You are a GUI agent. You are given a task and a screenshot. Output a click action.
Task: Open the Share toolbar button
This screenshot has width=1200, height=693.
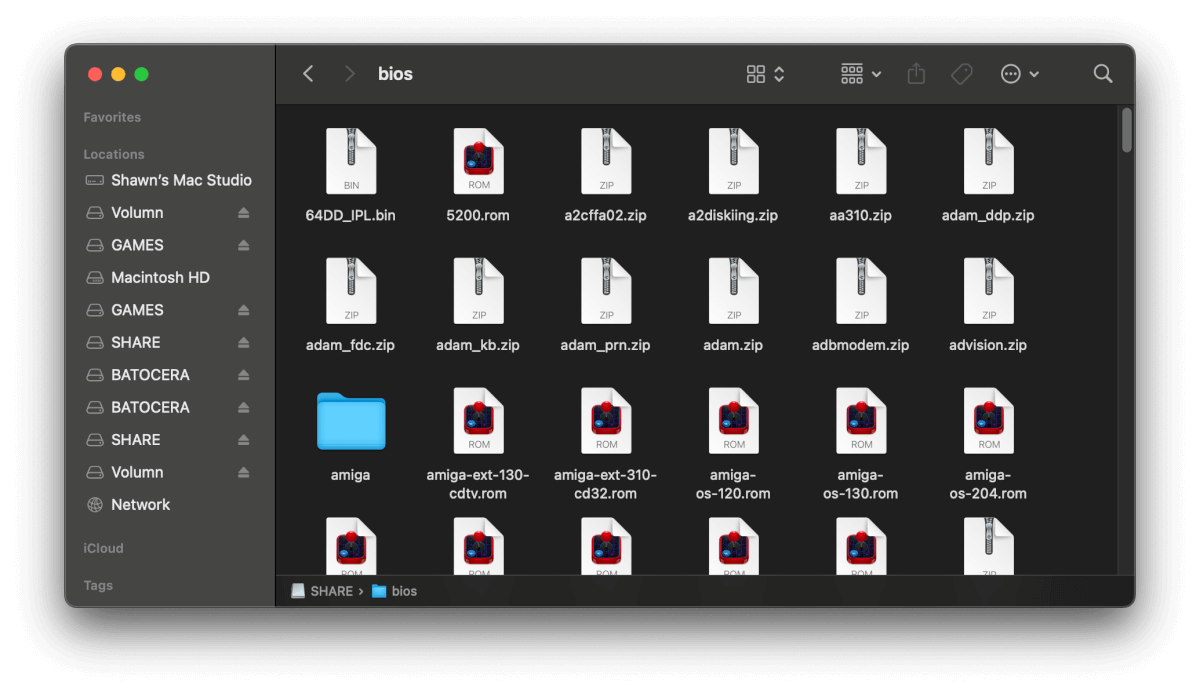(916, 74)
